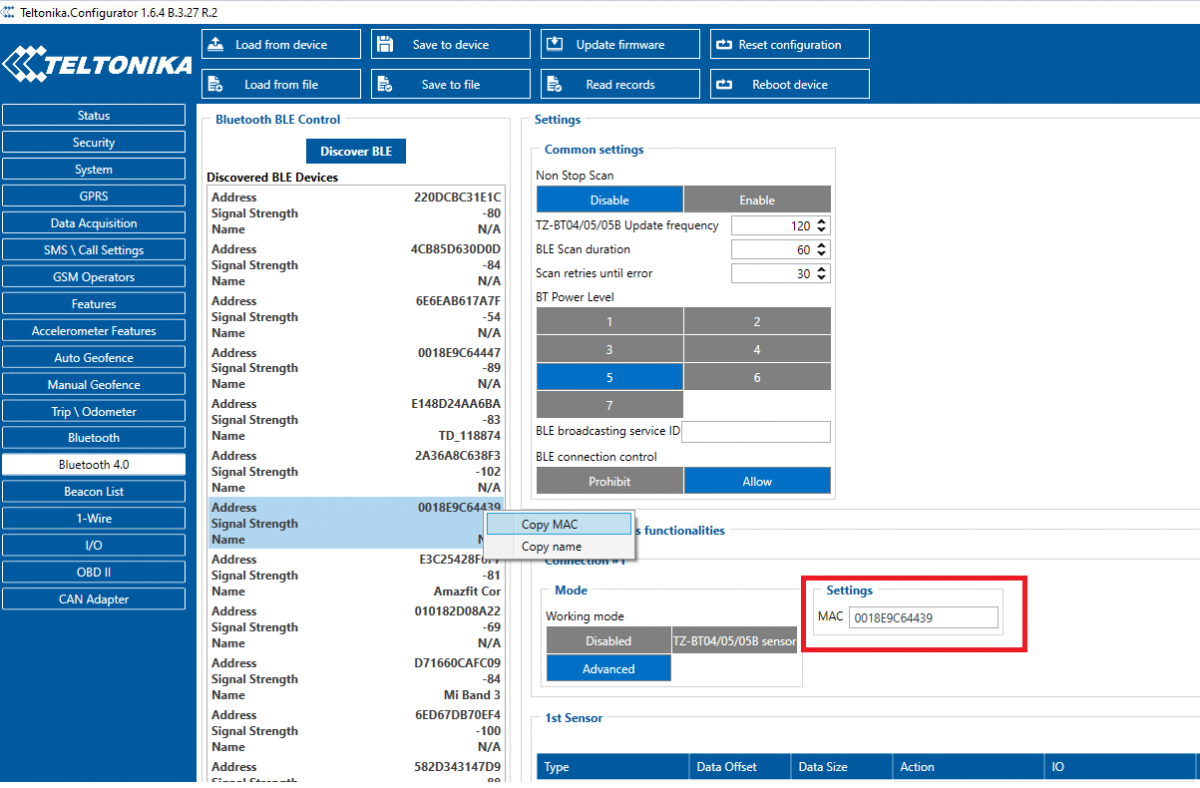Click the Update firmware icon
The width and height of the screenshot is (1200, 788).
tap(555, 45)
